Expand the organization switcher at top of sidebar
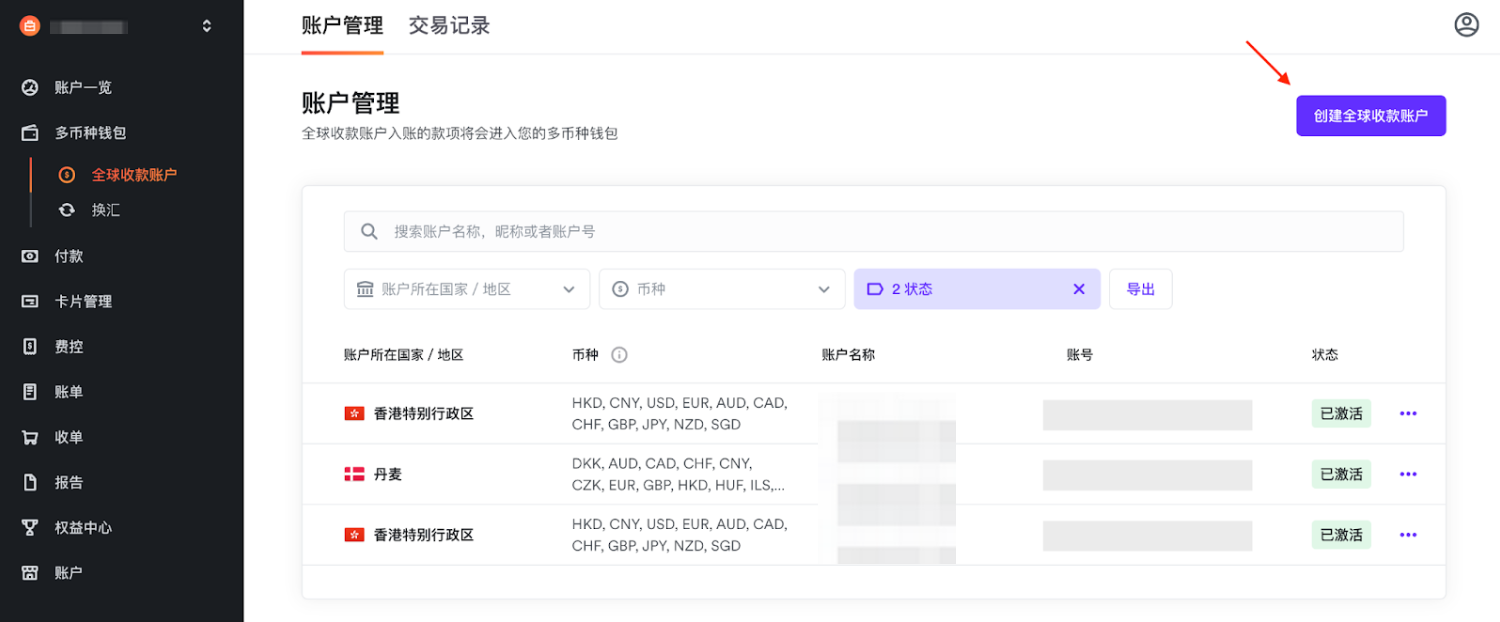 tap(207, 26)
